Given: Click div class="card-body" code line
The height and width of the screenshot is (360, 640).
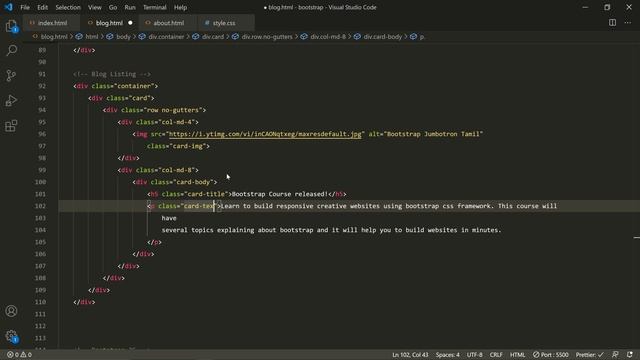Looking at the screenshot, I should [175, 182].
